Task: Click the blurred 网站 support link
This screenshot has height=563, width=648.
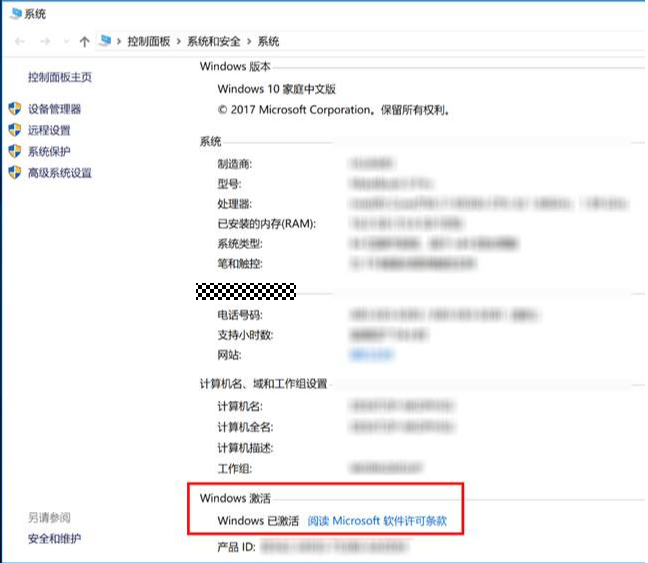Action: pos(371,355)
